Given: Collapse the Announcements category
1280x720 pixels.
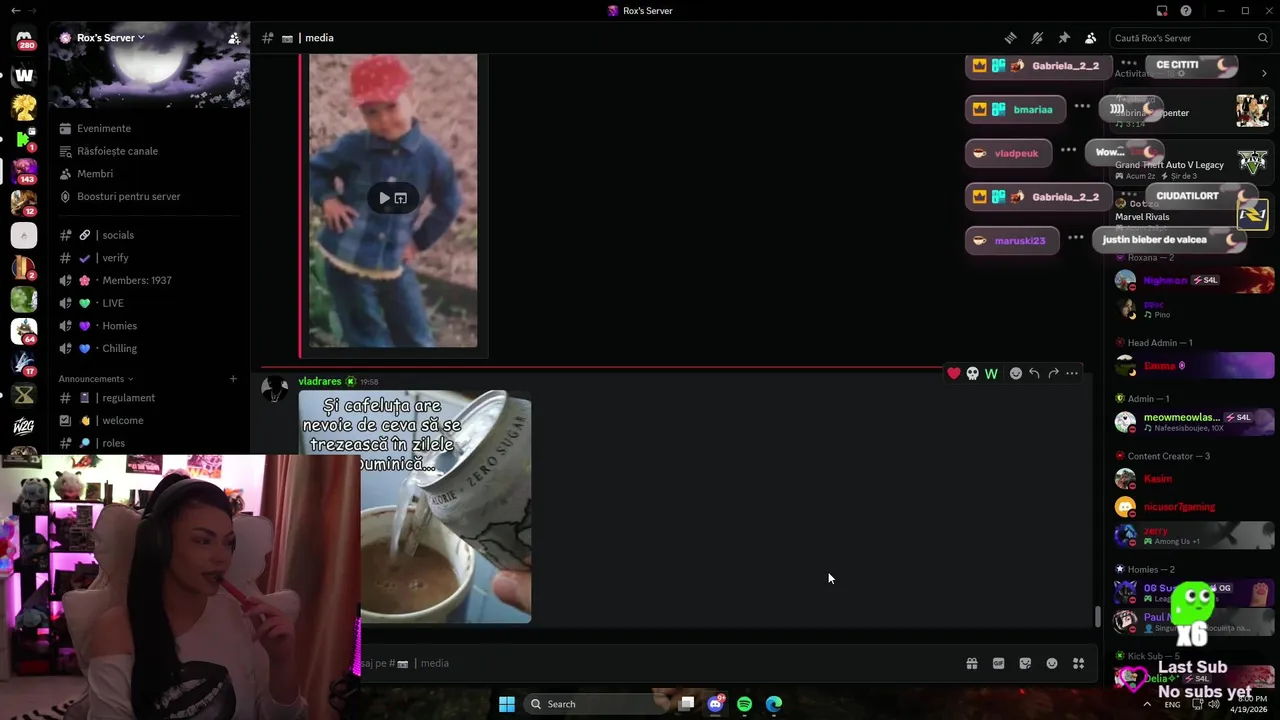Looking at the screenshot, I should 96,379.
